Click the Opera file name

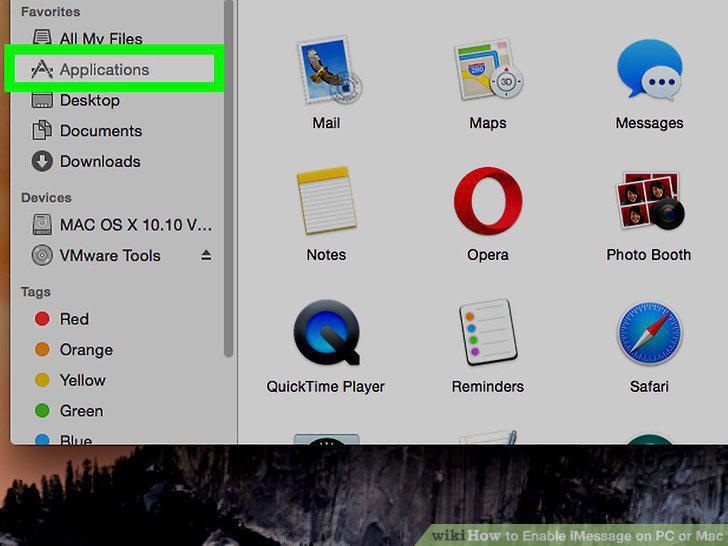coord(488,255)
